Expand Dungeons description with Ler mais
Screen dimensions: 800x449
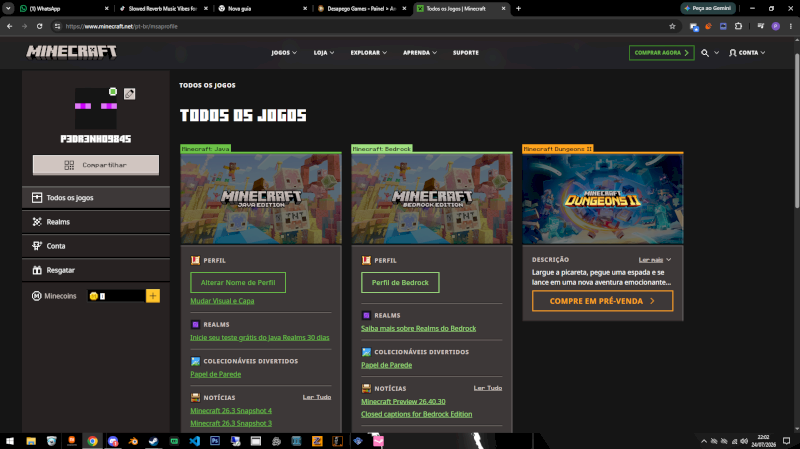[655, 260]
